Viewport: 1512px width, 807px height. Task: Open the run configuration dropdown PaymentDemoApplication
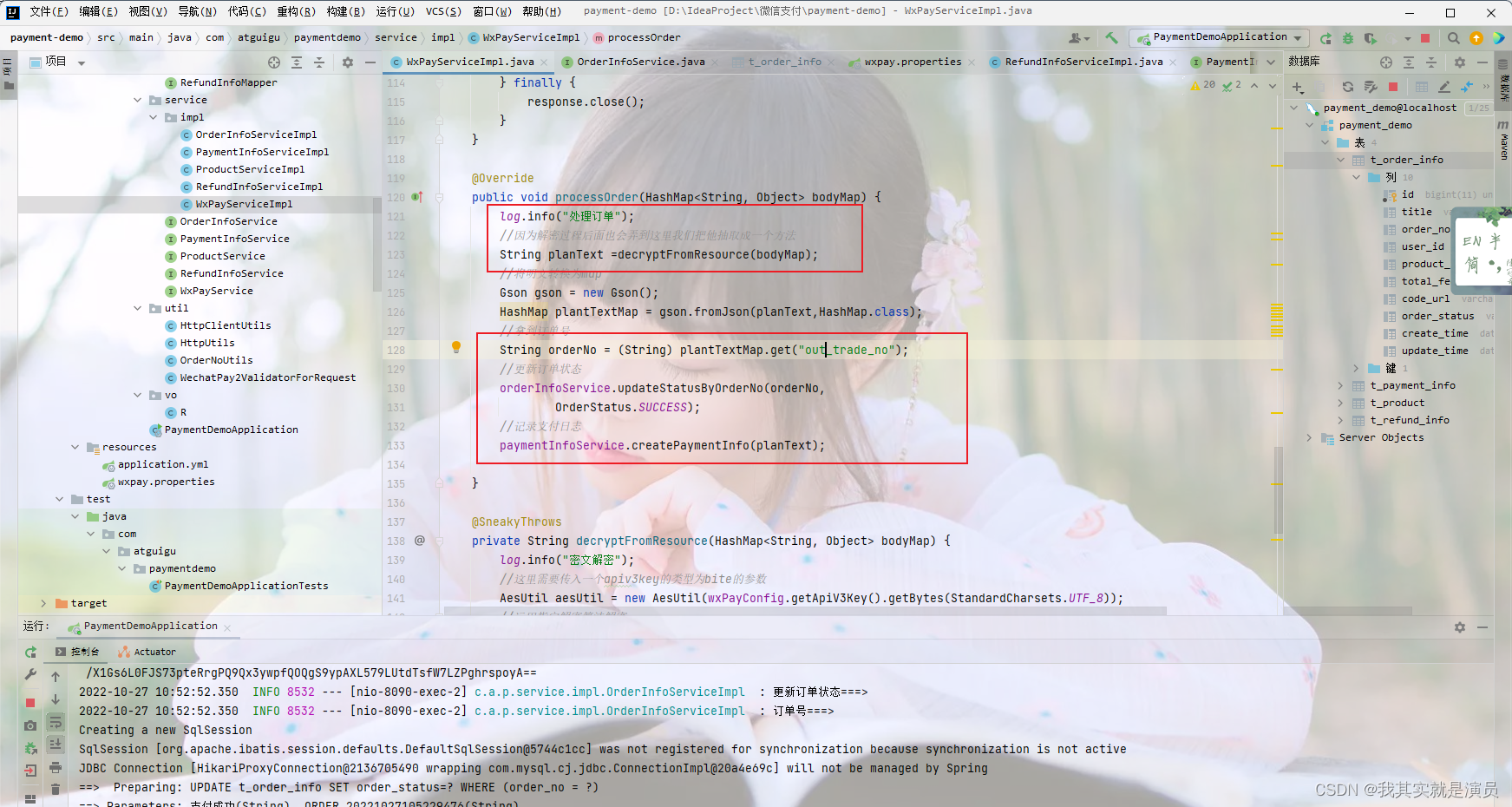pyautogui.click(x=1219, y=37)
